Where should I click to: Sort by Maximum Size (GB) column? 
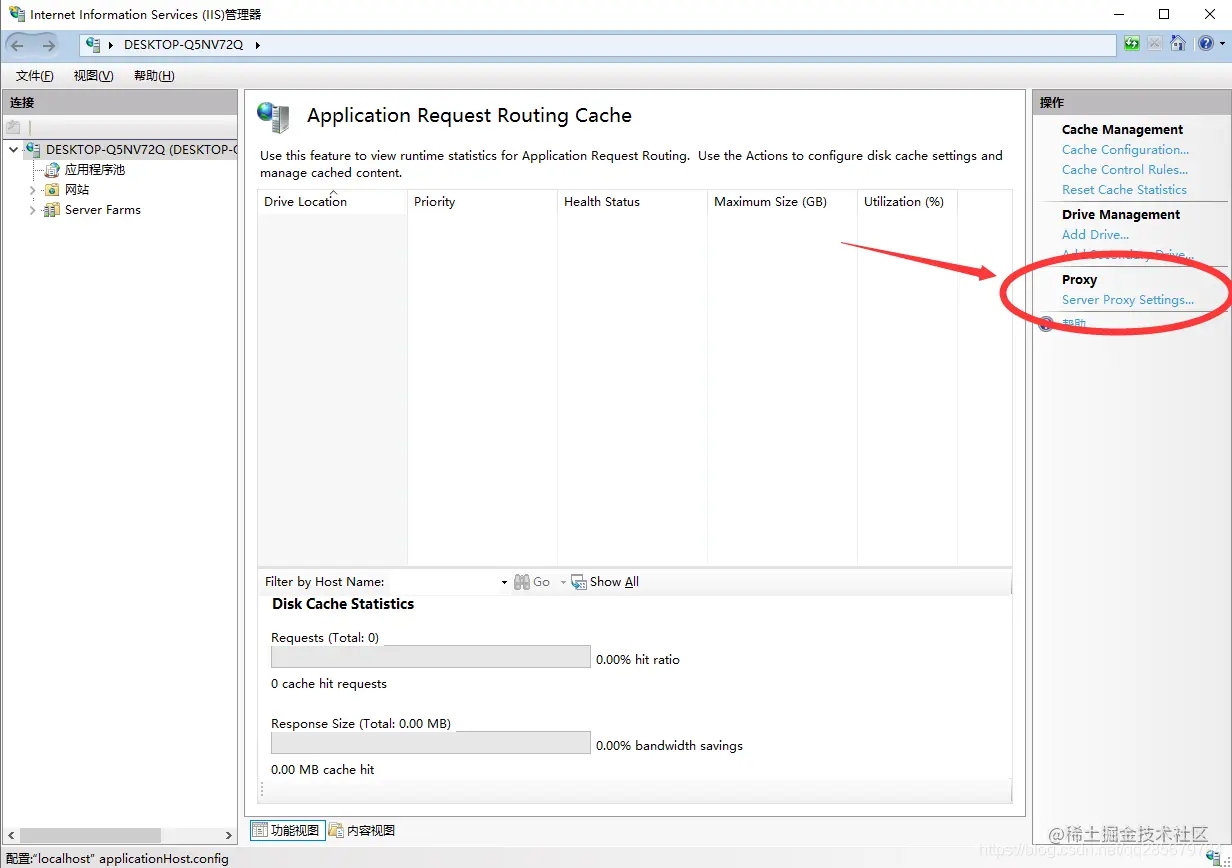[783, 201]
